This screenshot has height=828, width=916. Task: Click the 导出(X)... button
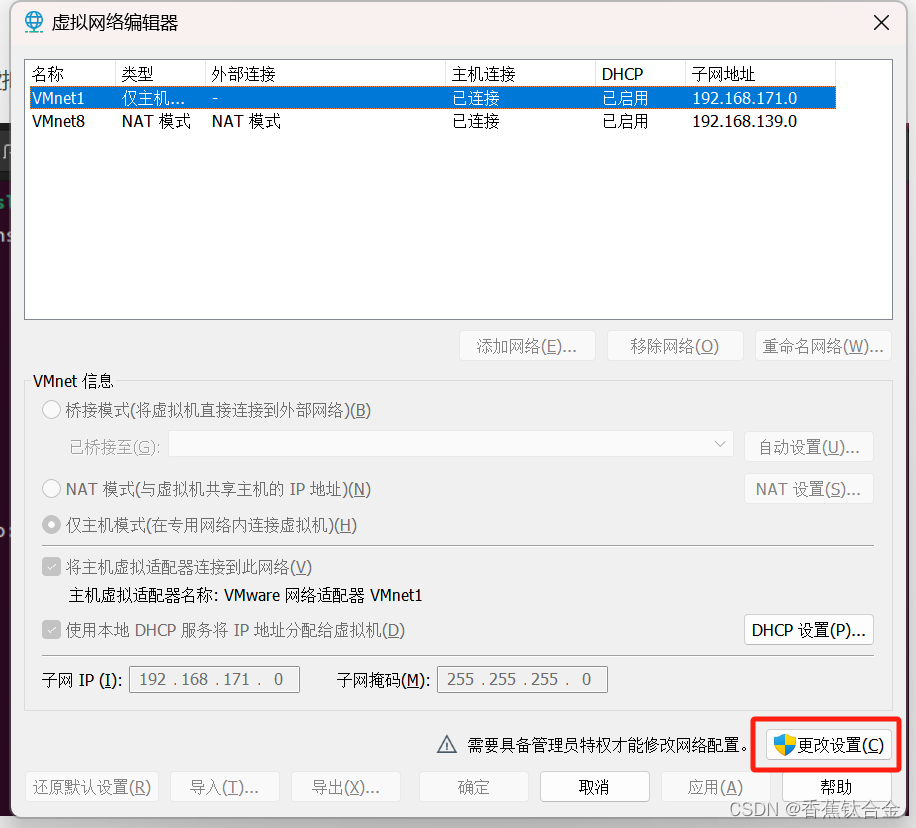point(346,787)
